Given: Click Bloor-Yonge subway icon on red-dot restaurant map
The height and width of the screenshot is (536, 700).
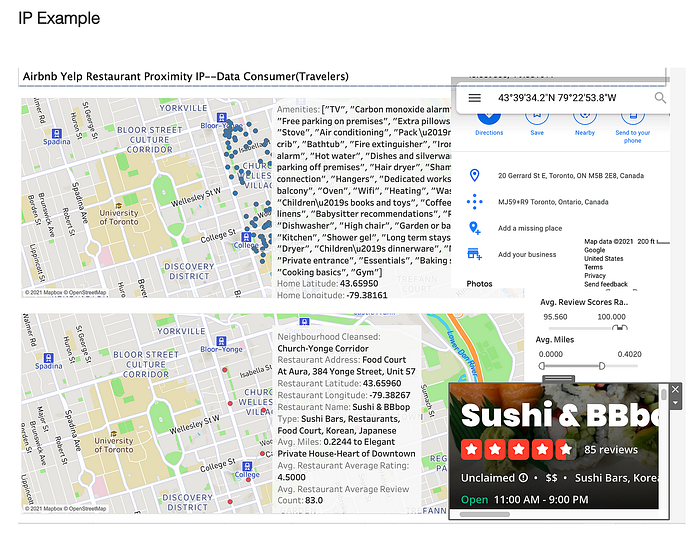Looking at the screenshot, I should click(221, 341).
